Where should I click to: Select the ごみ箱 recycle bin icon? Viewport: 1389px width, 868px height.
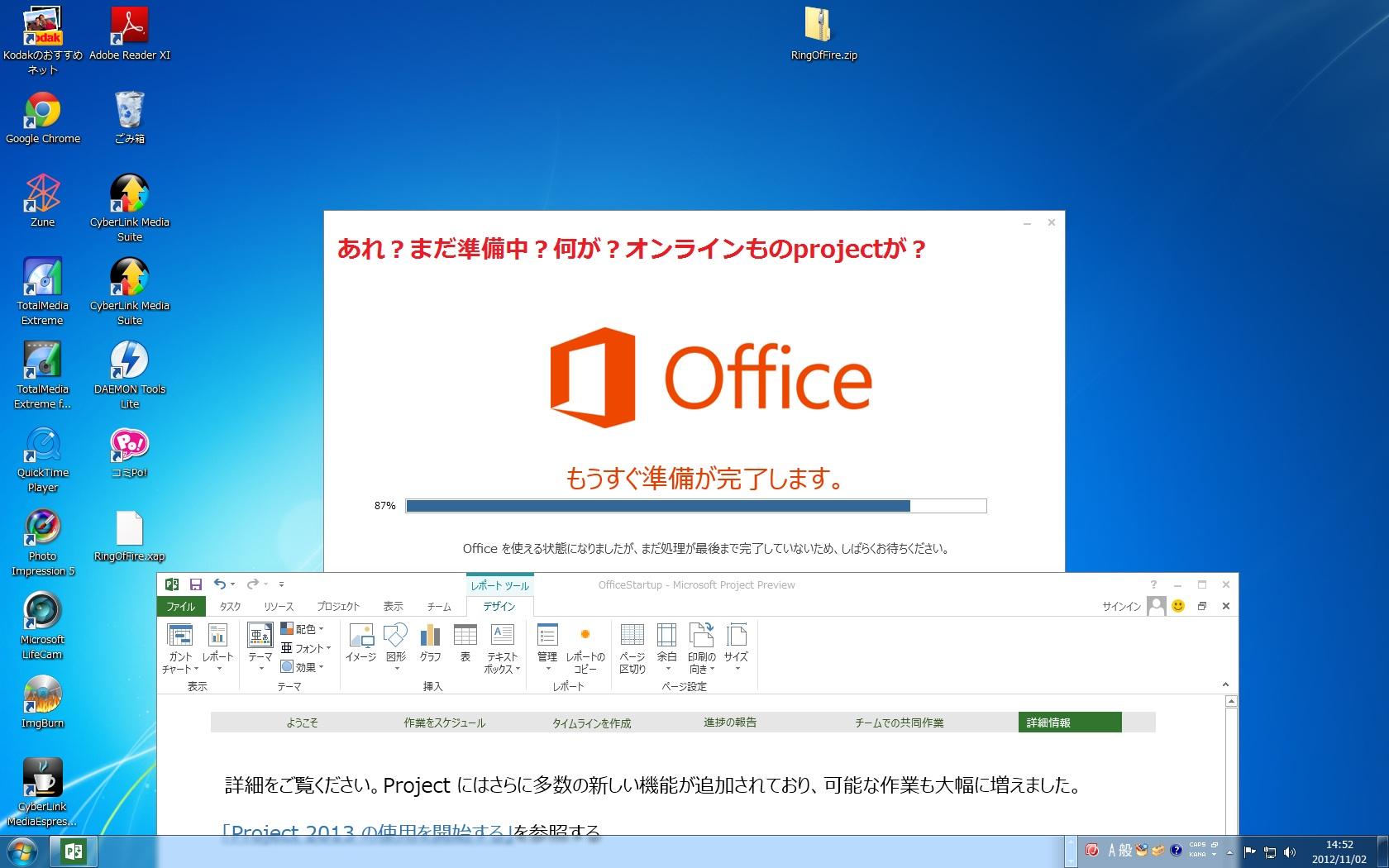coord(130,119)
